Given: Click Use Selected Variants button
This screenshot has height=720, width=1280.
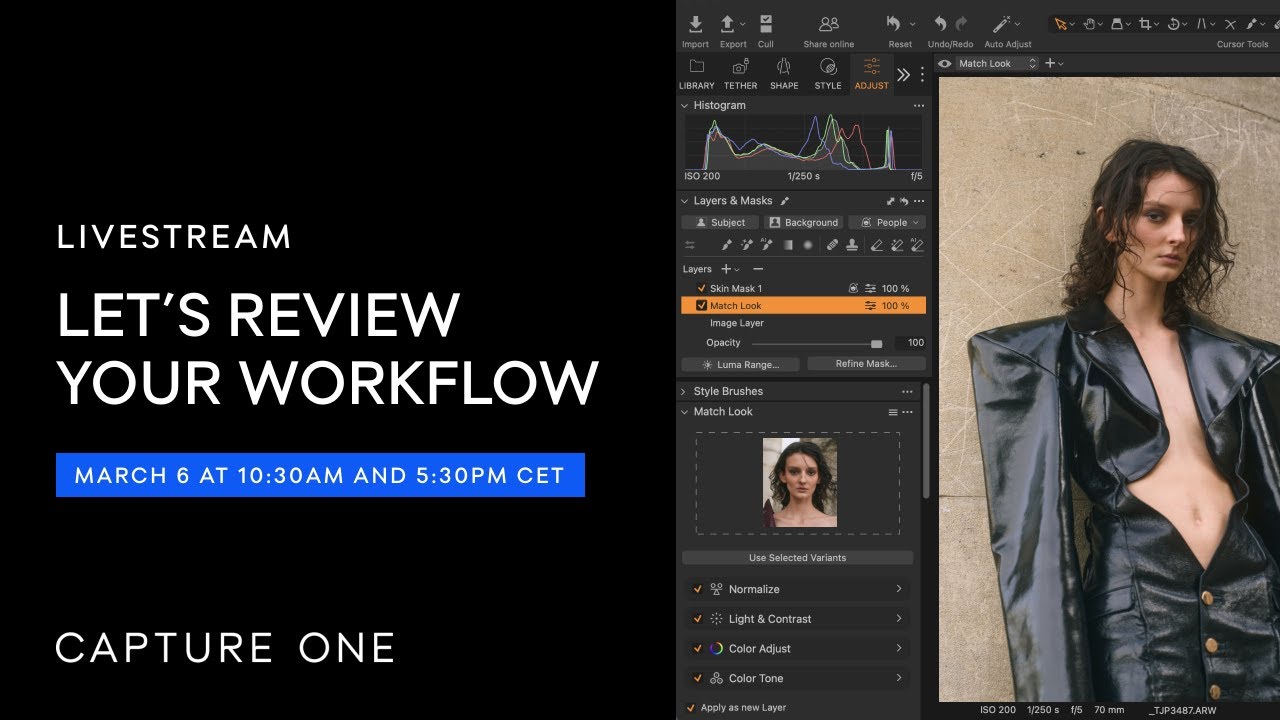Looking at the screenshot, I should [797, 557].
